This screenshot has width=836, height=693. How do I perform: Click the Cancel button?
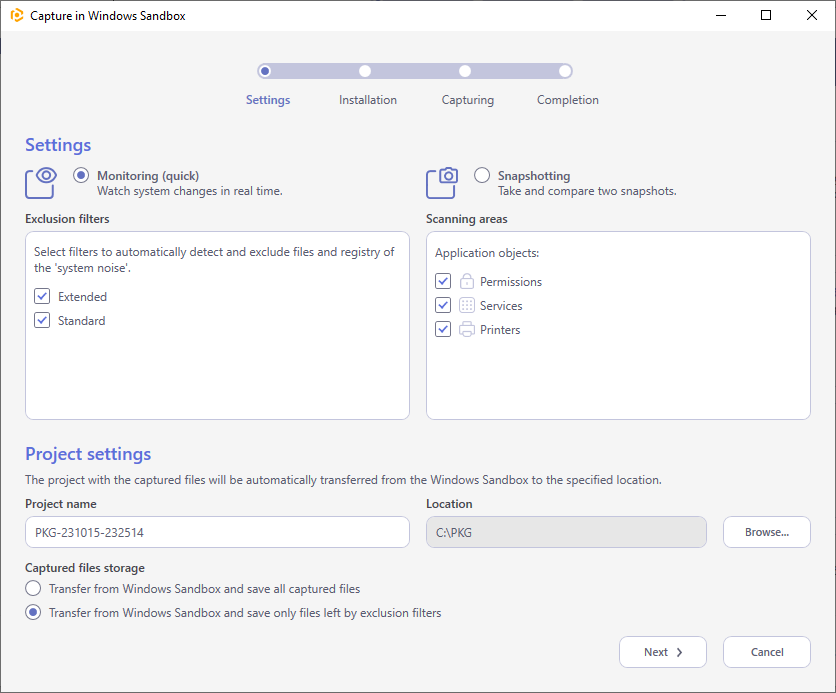[767, 652]
